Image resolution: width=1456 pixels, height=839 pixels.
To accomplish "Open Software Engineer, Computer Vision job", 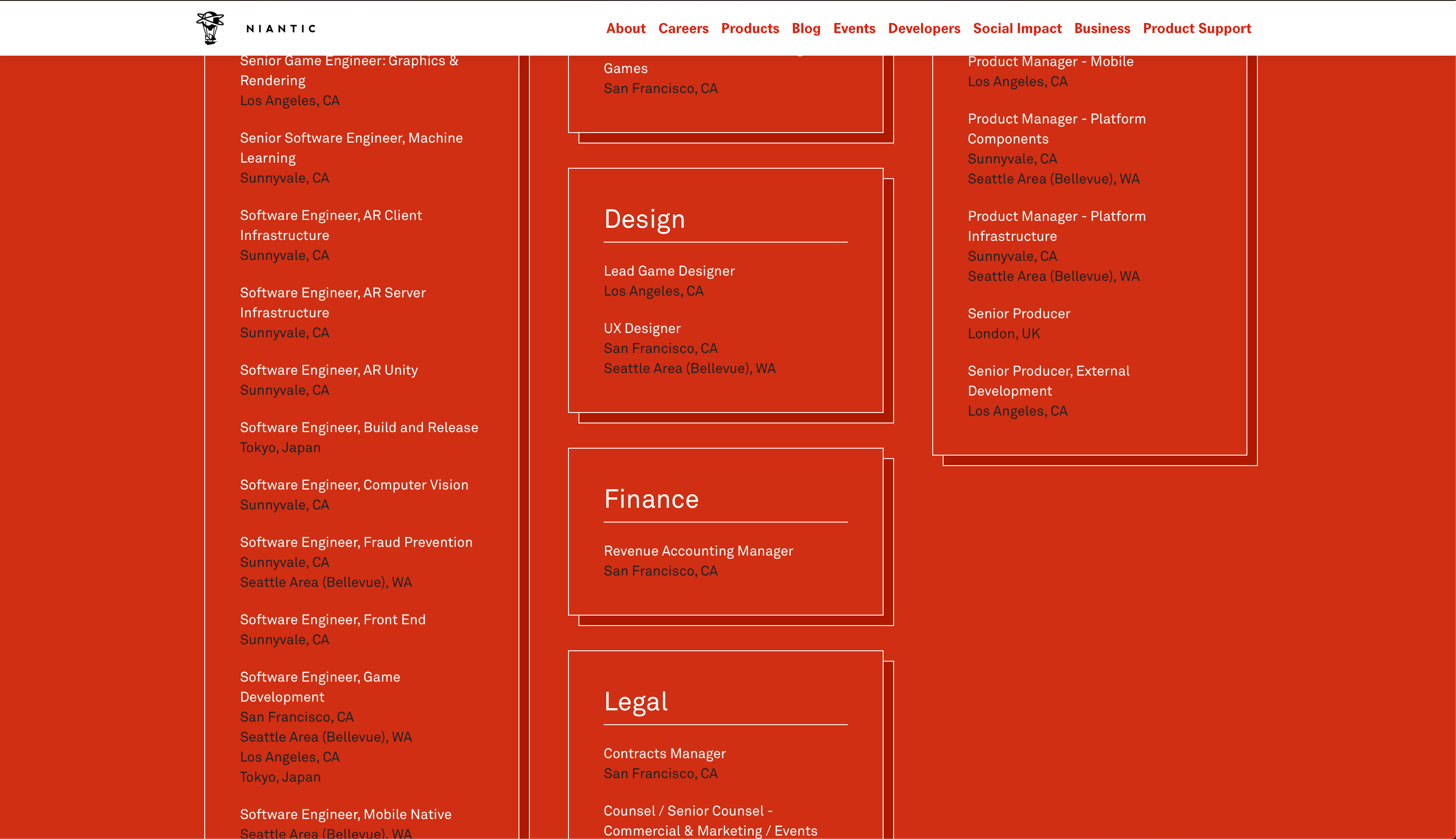I will (x=354, y=485).
